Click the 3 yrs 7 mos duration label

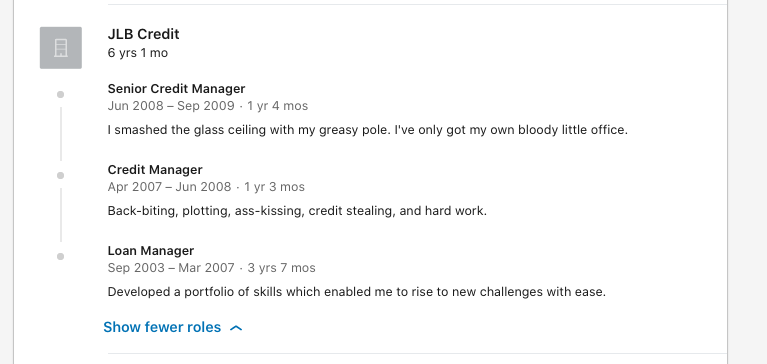[281, 268]
